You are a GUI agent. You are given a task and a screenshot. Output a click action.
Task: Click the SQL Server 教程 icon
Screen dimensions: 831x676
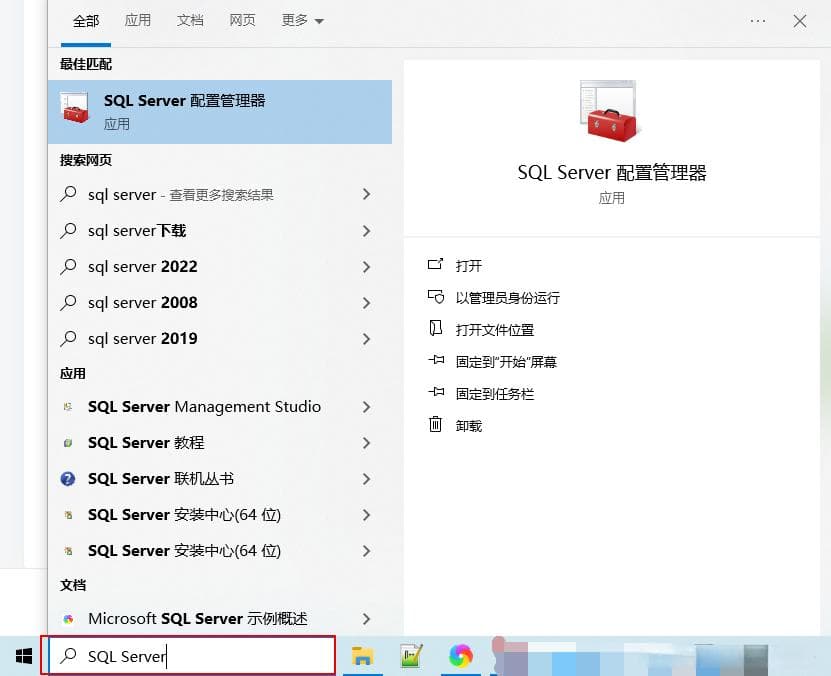(x=68, y=443)
